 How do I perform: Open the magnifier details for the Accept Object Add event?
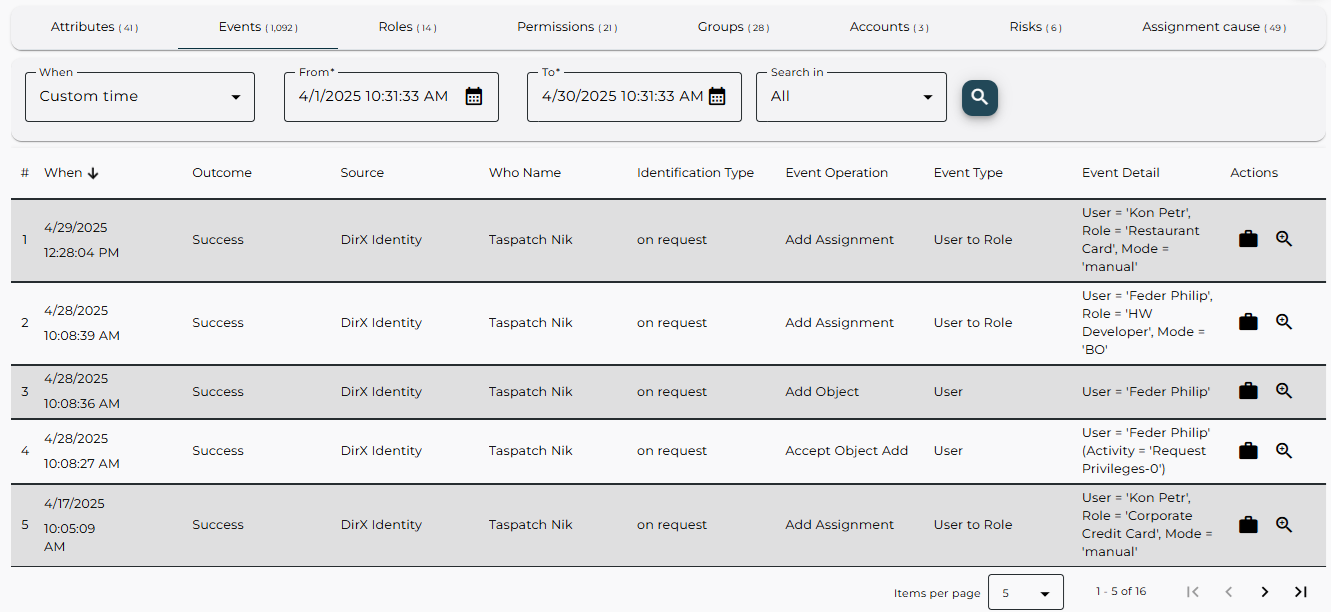point(1284,450)
